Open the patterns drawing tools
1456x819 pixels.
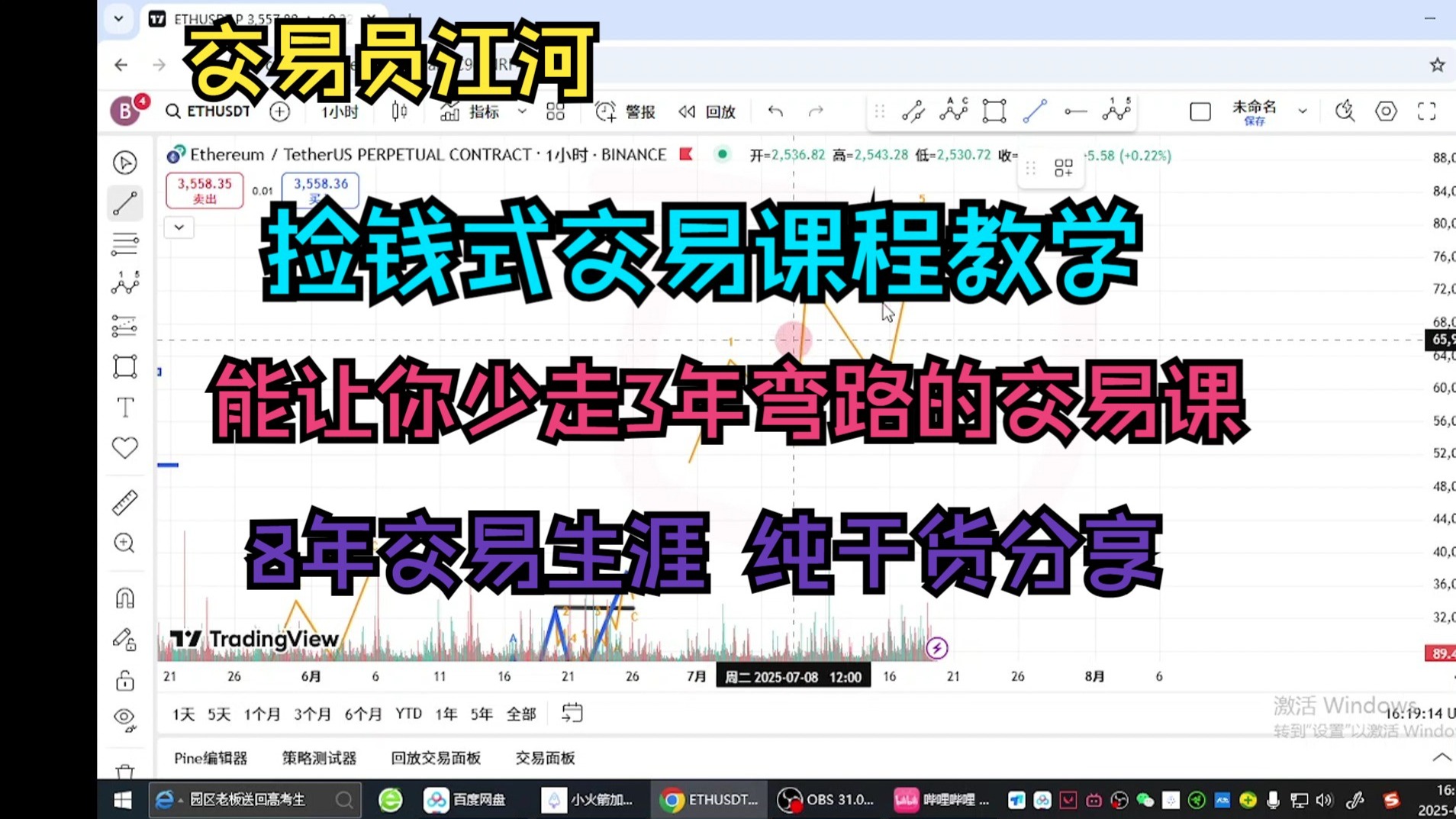click(x=125, y=284)
